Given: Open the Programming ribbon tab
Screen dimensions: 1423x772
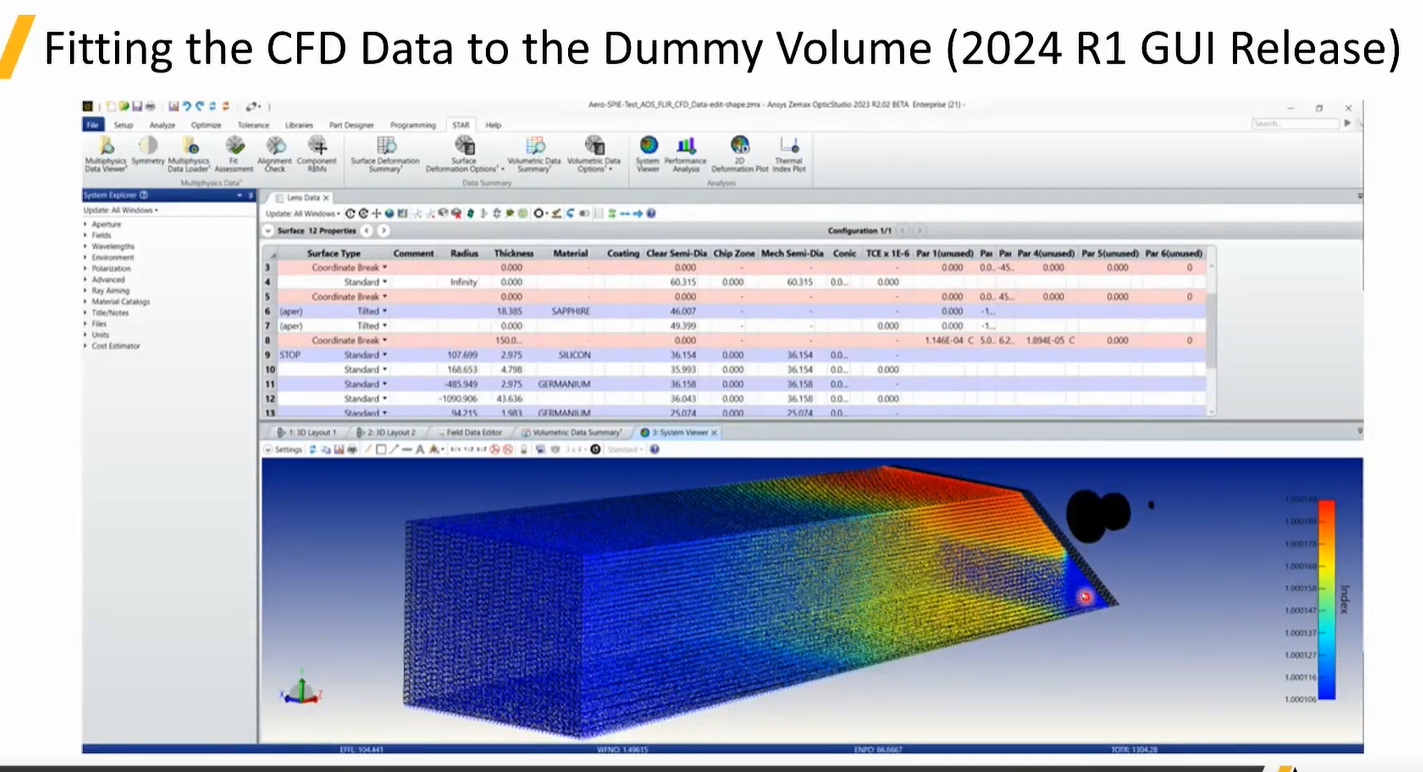Looking at the screenshot, I should click(x=413, y=125).
